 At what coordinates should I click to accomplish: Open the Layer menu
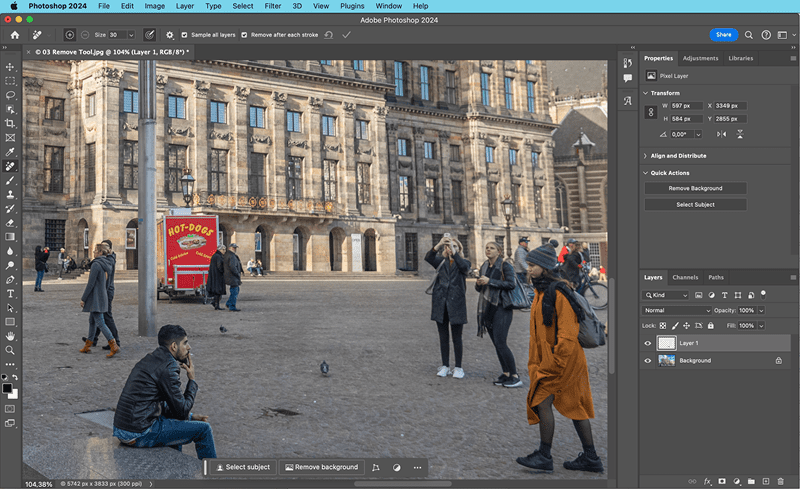pyautogui.click(x=185, y=6)
